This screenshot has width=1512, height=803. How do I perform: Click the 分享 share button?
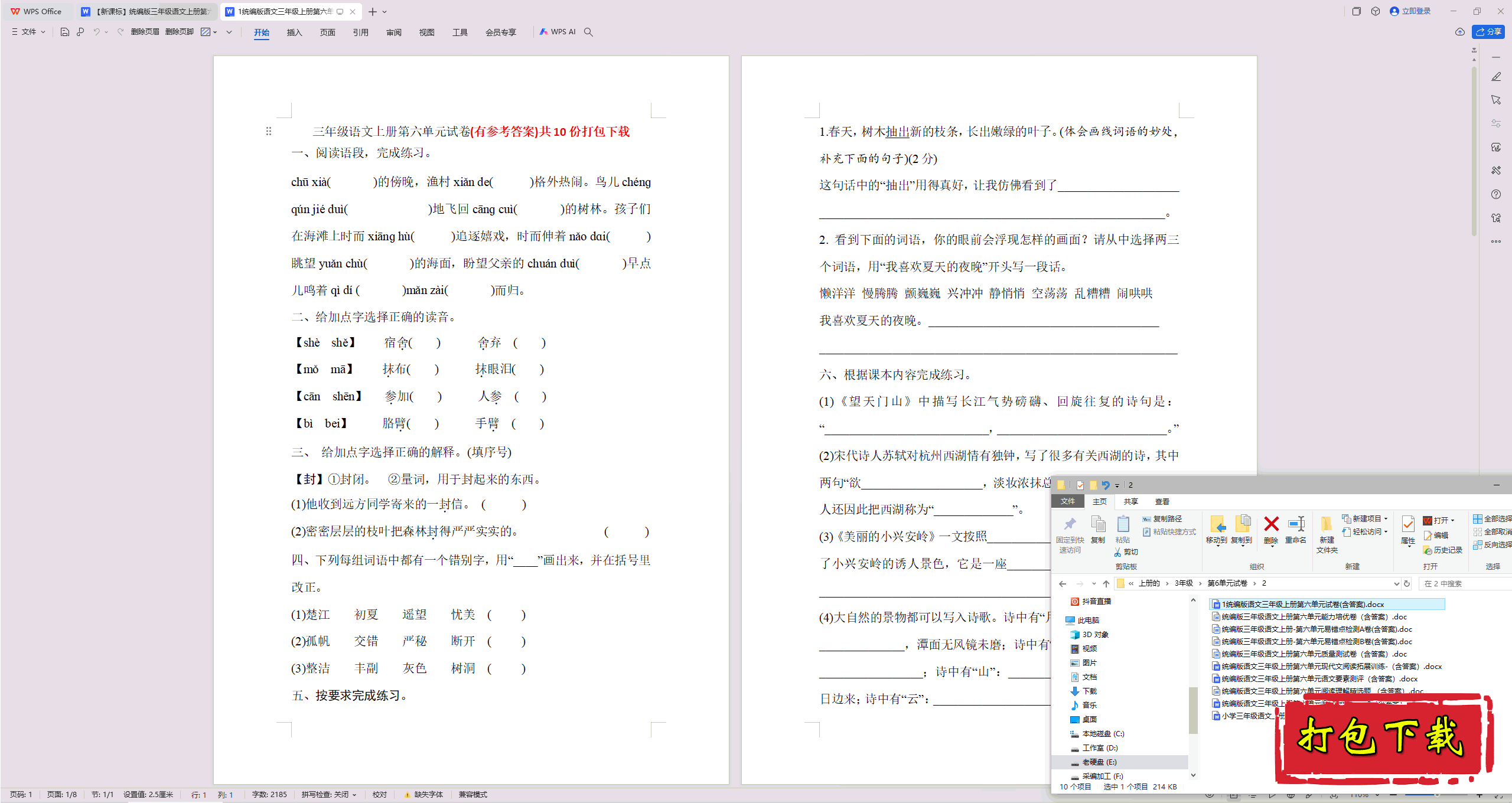(1488, 32)
